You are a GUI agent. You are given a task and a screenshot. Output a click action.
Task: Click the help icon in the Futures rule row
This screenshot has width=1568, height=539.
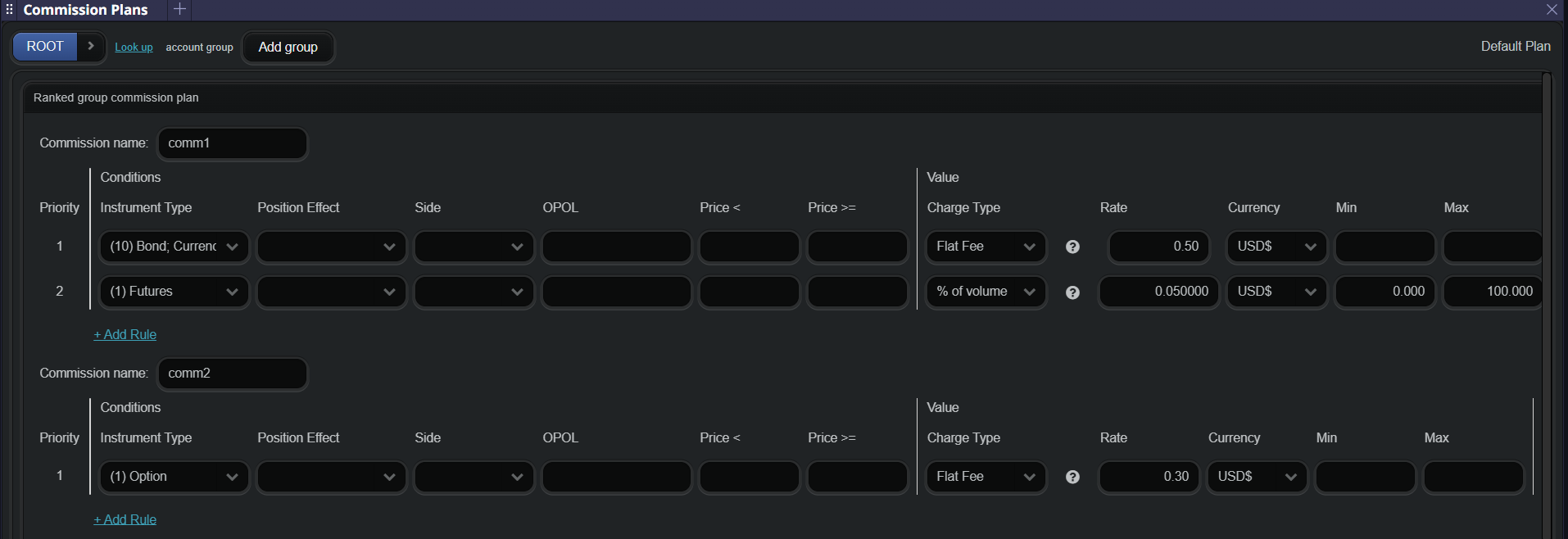(1072, 292)
